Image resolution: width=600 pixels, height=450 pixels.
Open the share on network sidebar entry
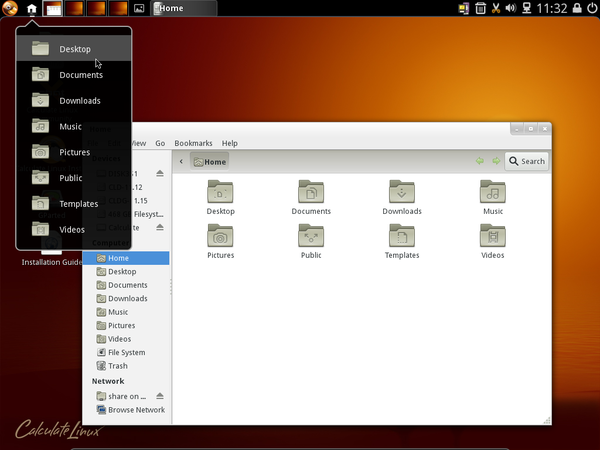[x=121, y=396]
